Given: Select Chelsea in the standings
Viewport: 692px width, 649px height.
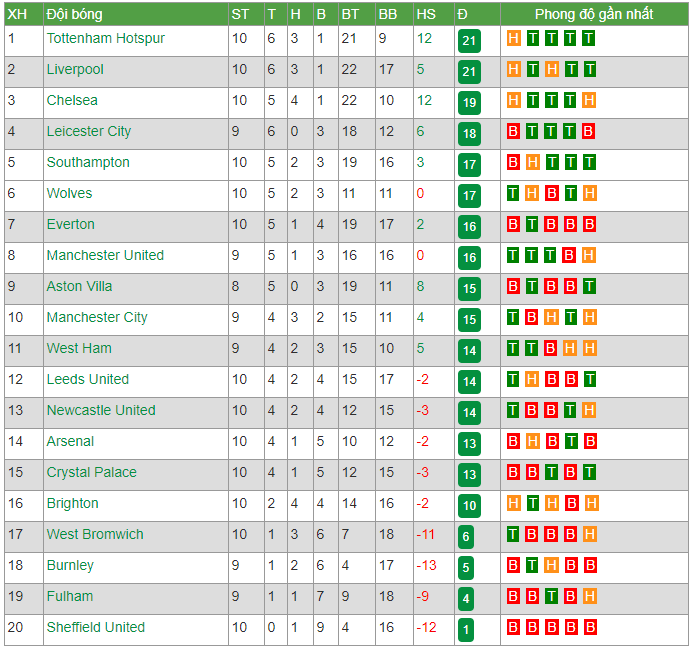Looking at the screenshot, I should click(72, 100).
